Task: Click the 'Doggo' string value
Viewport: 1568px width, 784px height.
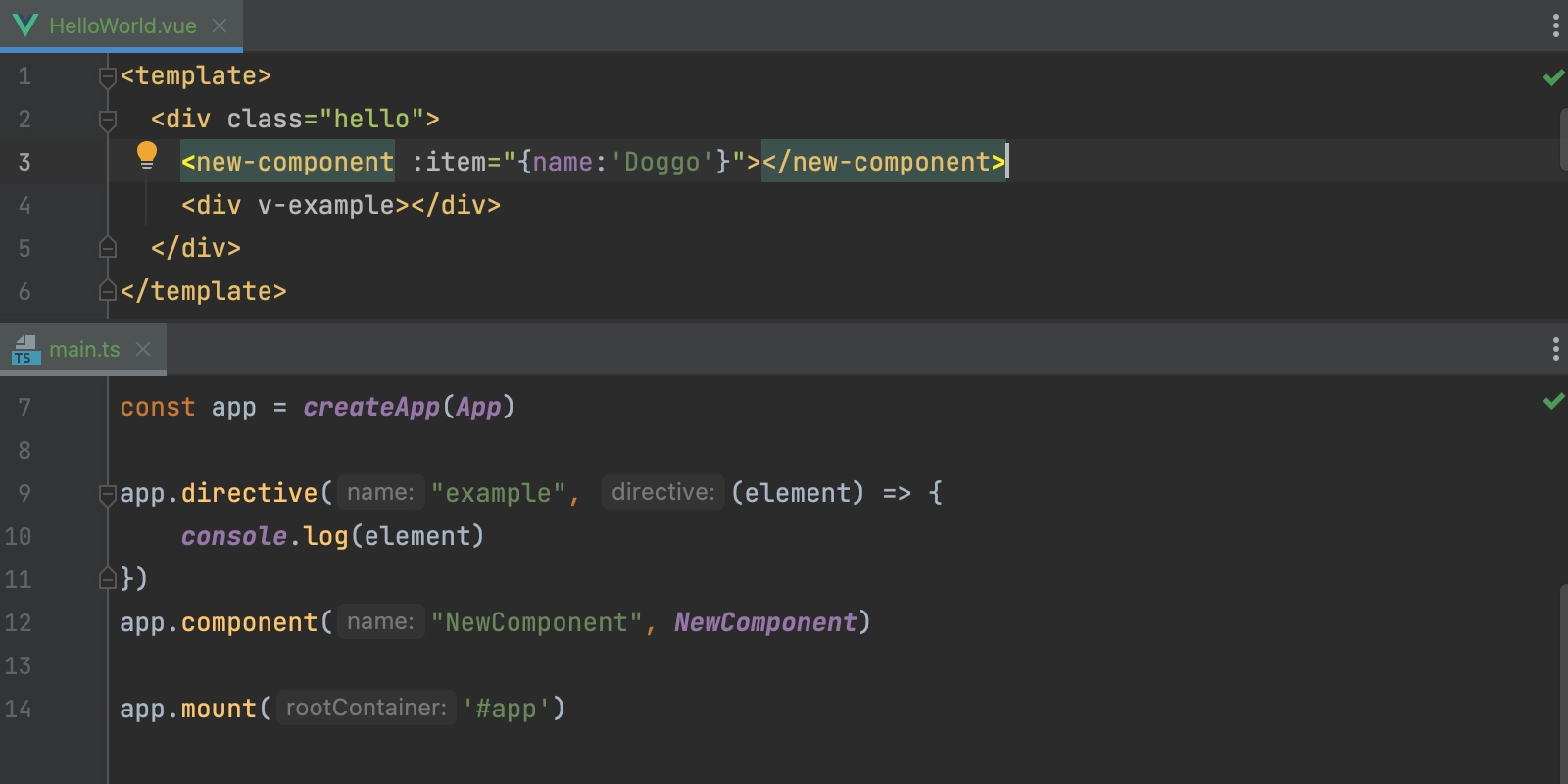Action: pyautogui.click(x=661, y=162)
